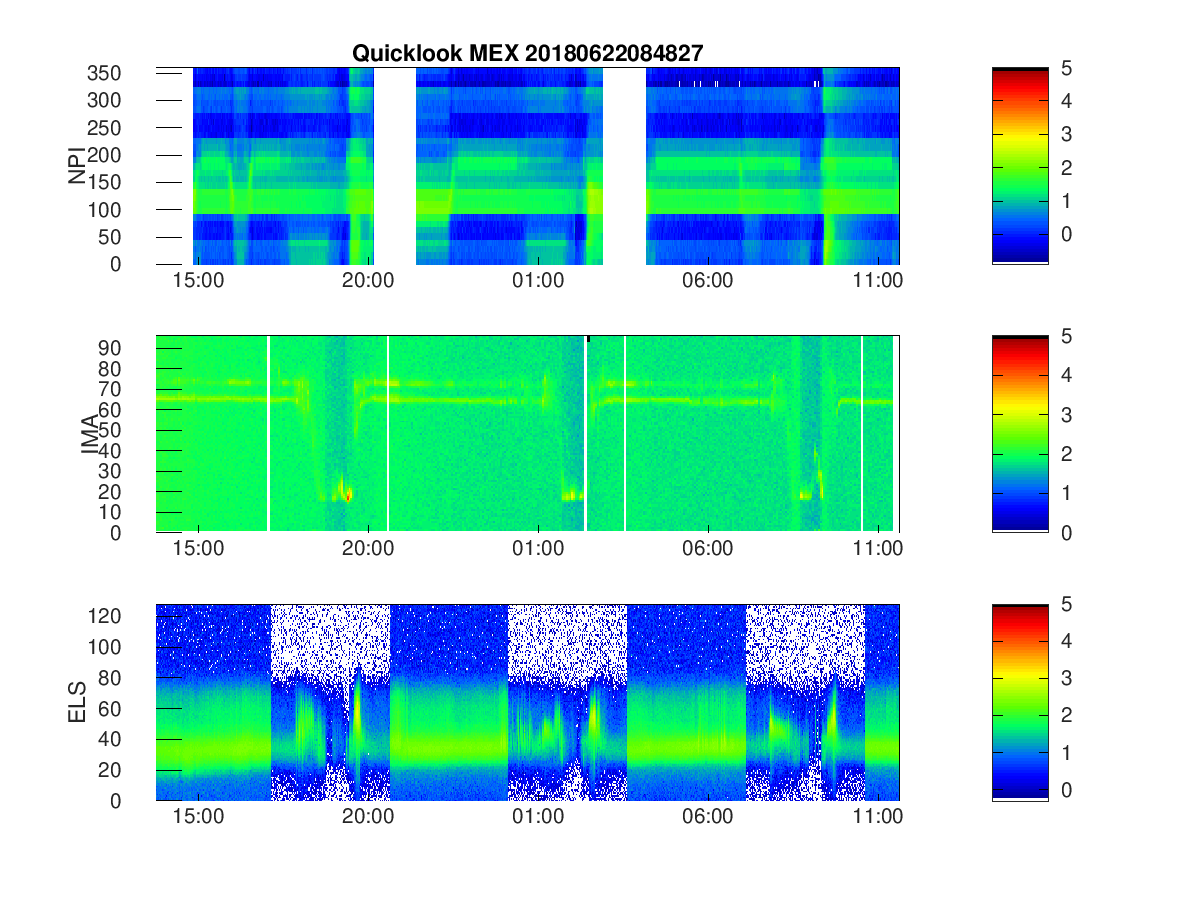Click the title "Quicklook MEX 20180622084827"
The width and height of the screenshot is (1200, 900).
click(x=527, y=54)
